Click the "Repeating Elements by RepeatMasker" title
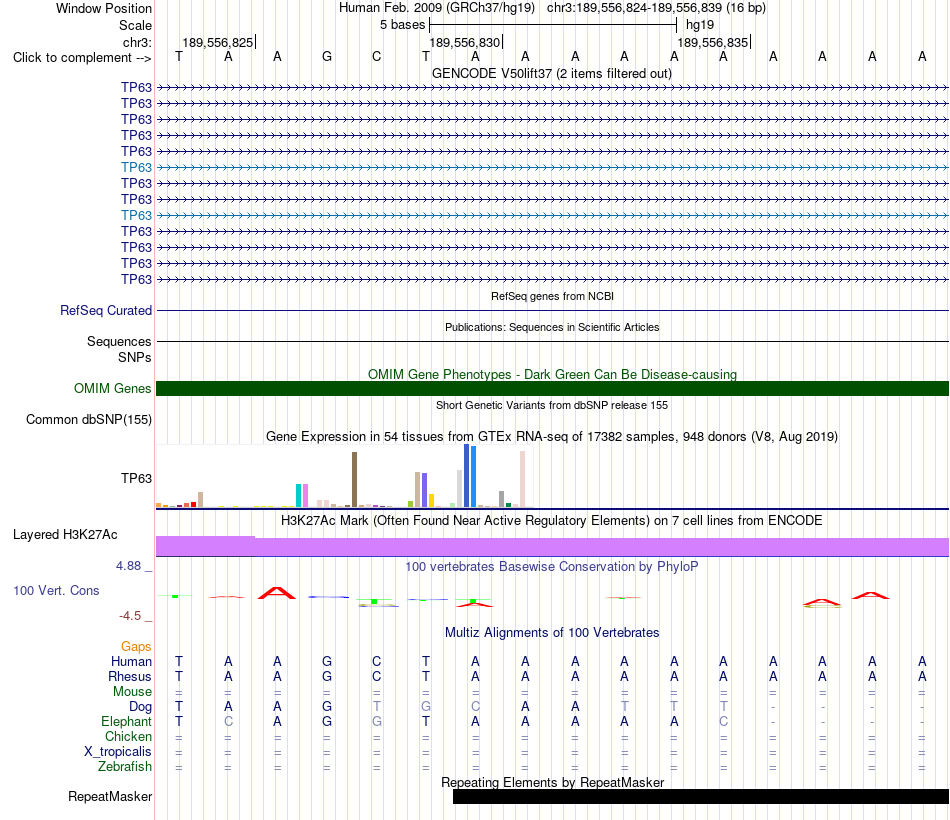This screenshot has height=820, width=950. tap(552, 782)
